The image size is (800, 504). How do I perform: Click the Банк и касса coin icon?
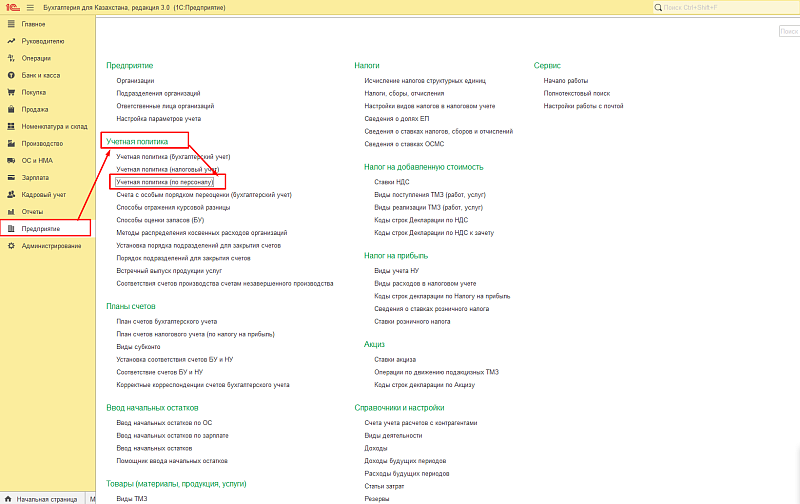10,75
